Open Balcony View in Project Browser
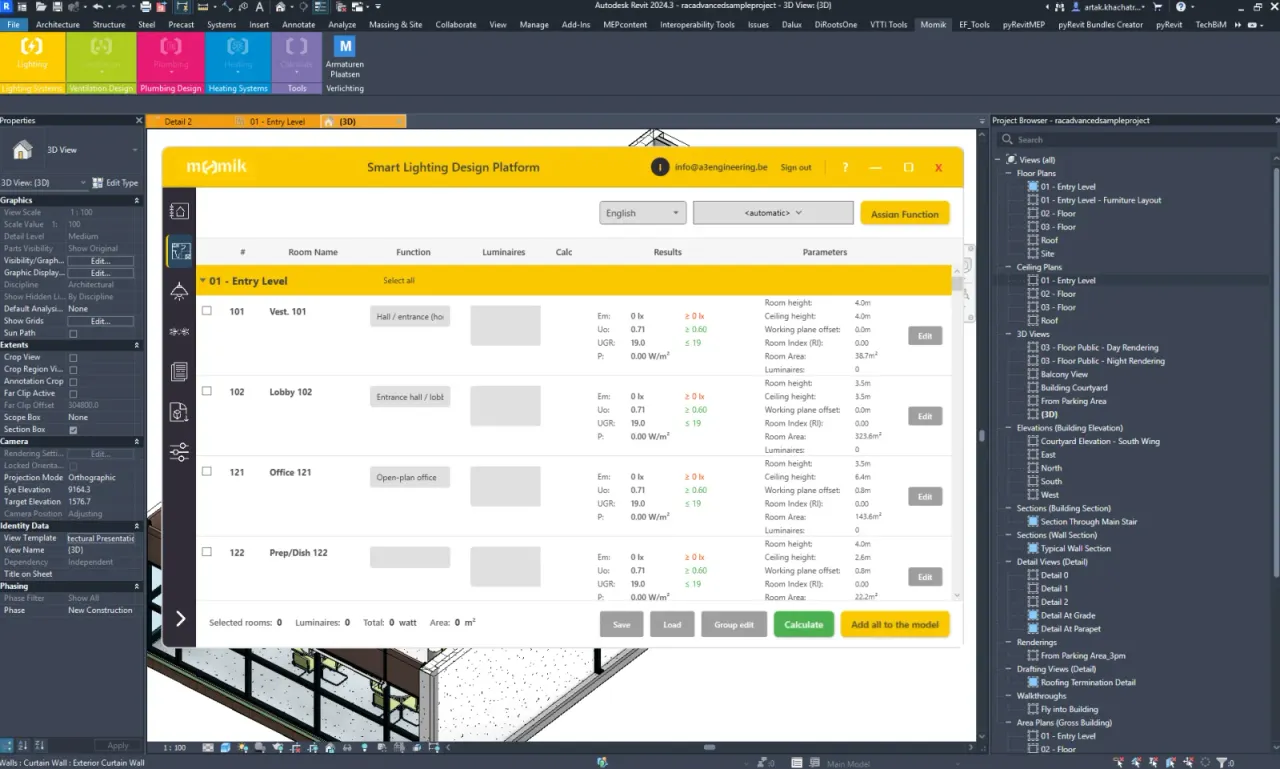The image size is (1280, 769). tap(1064, 374)
